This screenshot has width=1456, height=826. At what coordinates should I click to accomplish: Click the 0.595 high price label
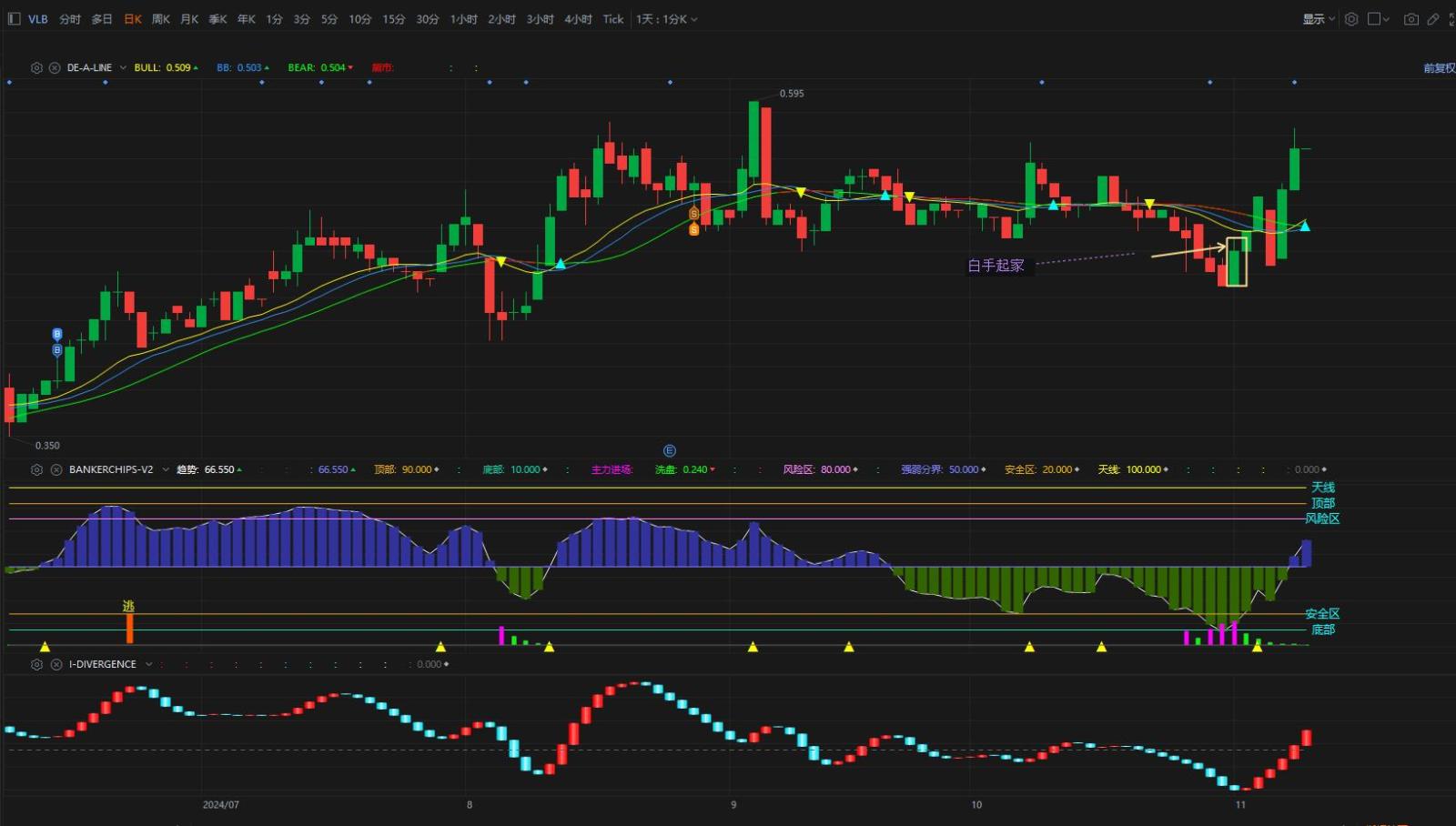click(792, 93)
